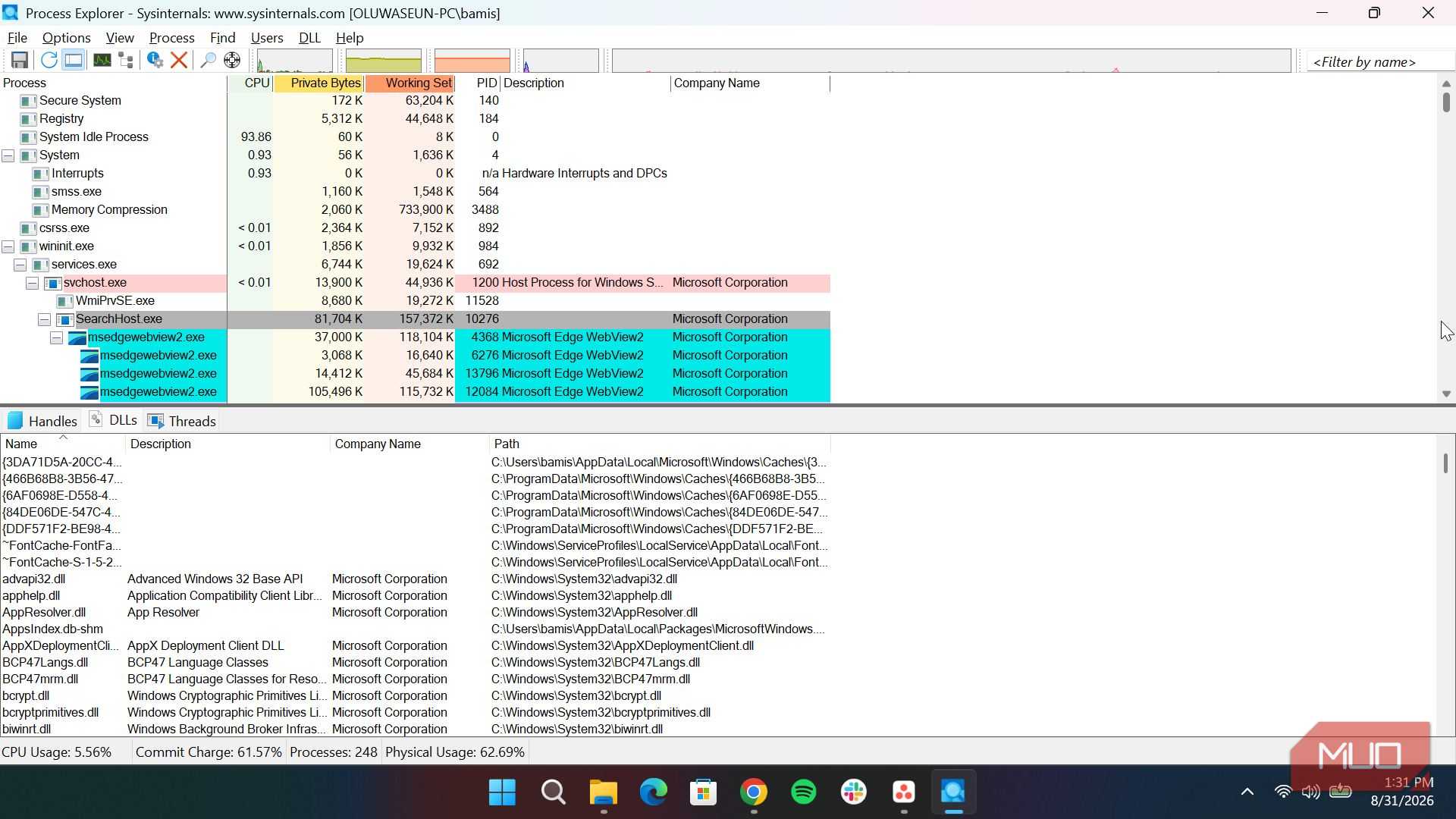Open the View menu
This screenshot has height=819, width=1456.
(x=120, y=38)
